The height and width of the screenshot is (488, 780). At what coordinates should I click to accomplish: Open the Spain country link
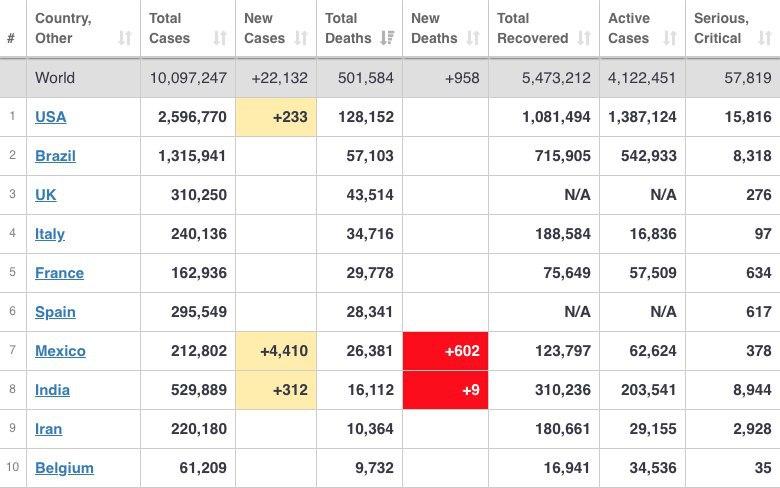55,312
